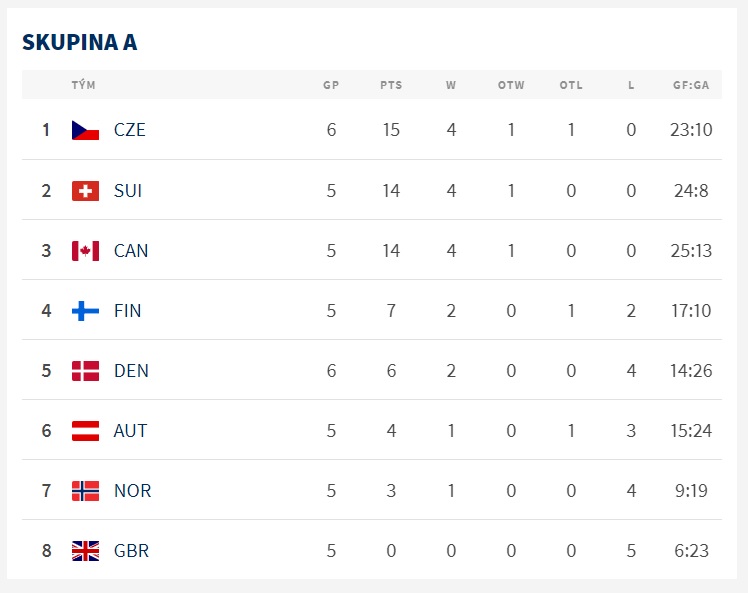The image size is (748, 593).
Task: Click the Great Britain flag icon
Action: click(85, 551)
